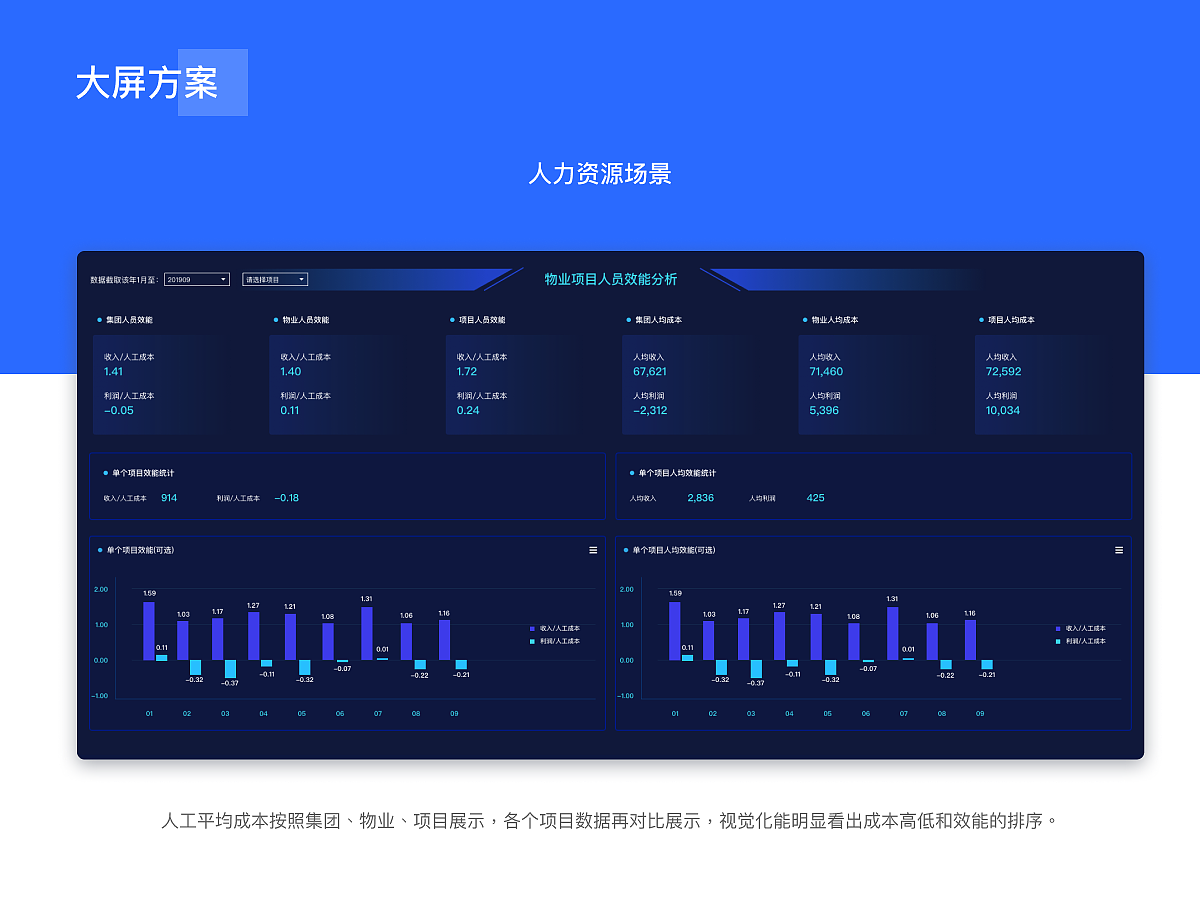
Task: Click the 单个项目人均效能统计 panel title
Action: (677, 473)
